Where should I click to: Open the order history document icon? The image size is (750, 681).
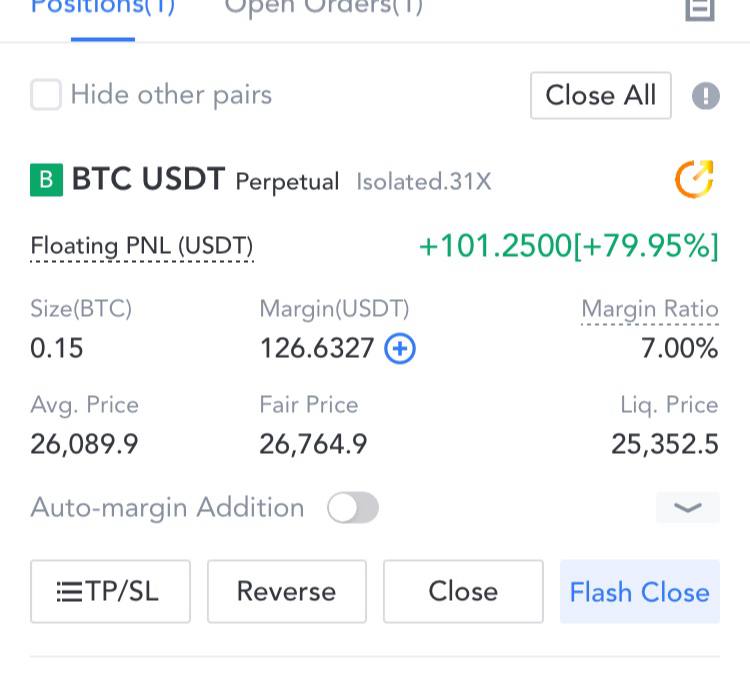(700, 10)
